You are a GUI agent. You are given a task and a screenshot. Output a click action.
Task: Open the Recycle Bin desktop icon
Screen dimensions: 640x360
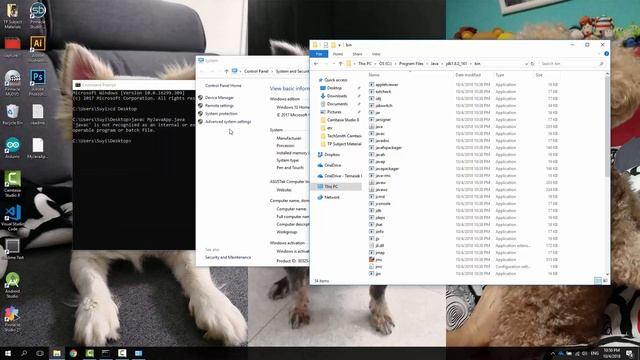point(12,114)
